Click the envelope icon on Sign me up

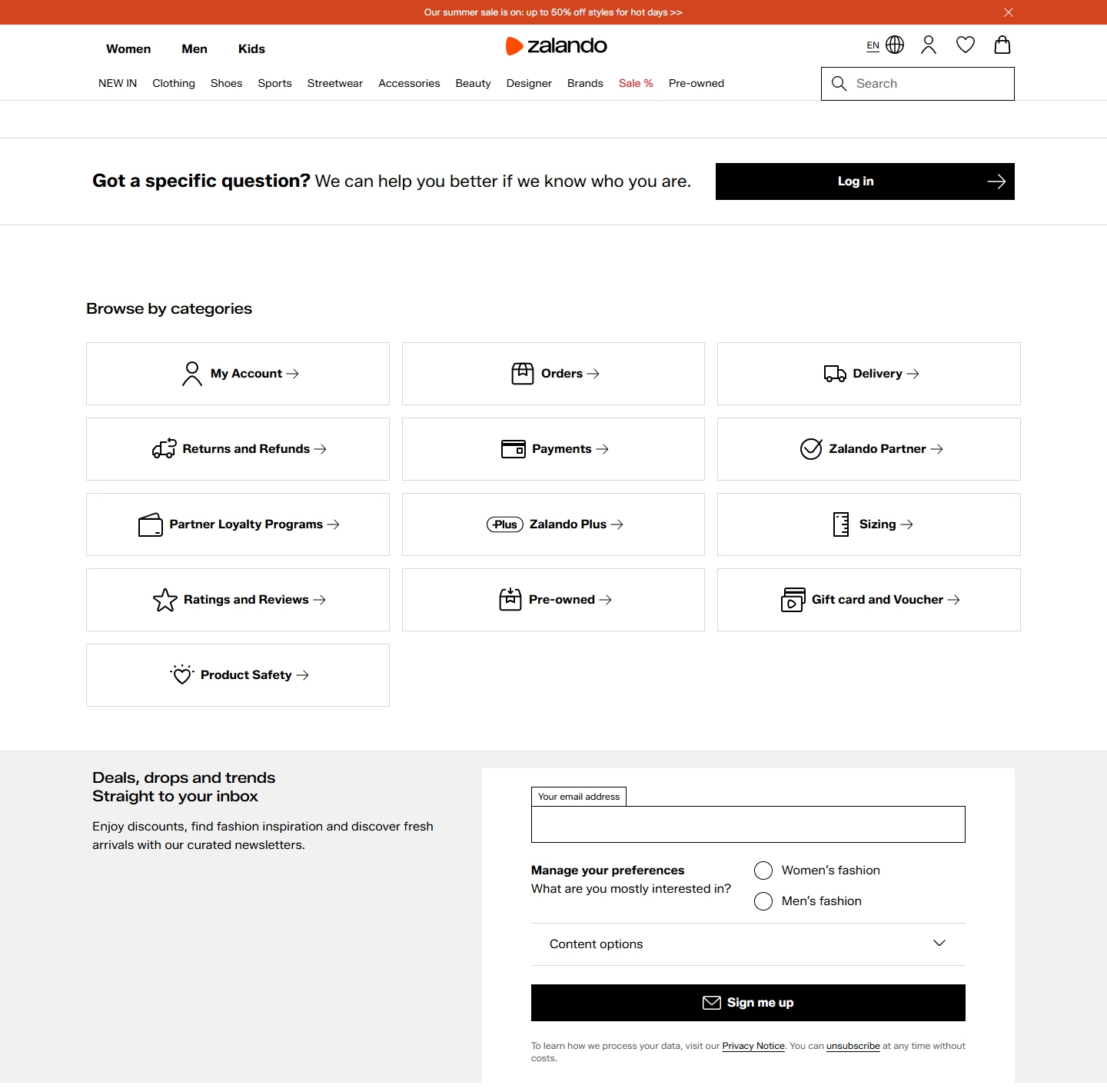point(712,1003)
